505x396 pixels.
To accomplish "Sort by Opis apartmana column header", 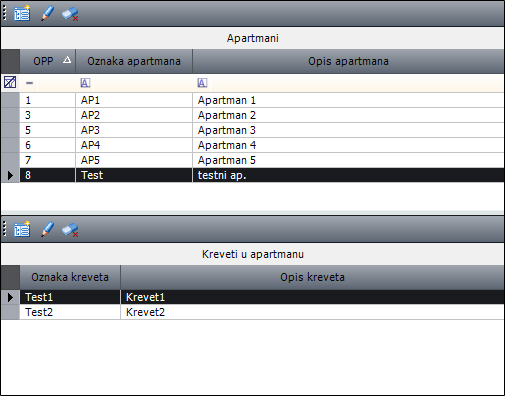I will pos(348,61).
